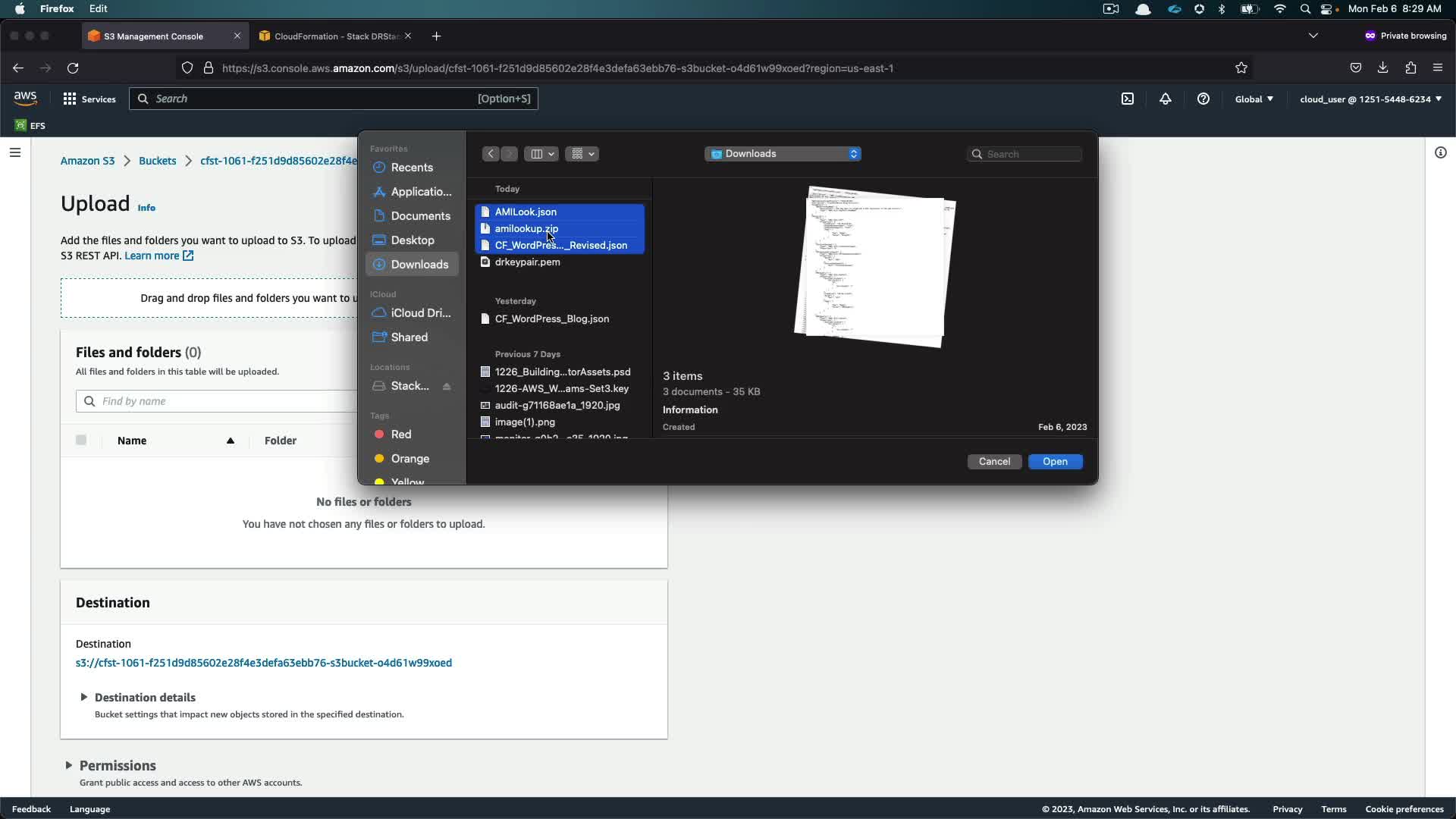
Task: Open the Downloads folder location dropdown
Action: [783, 154]
